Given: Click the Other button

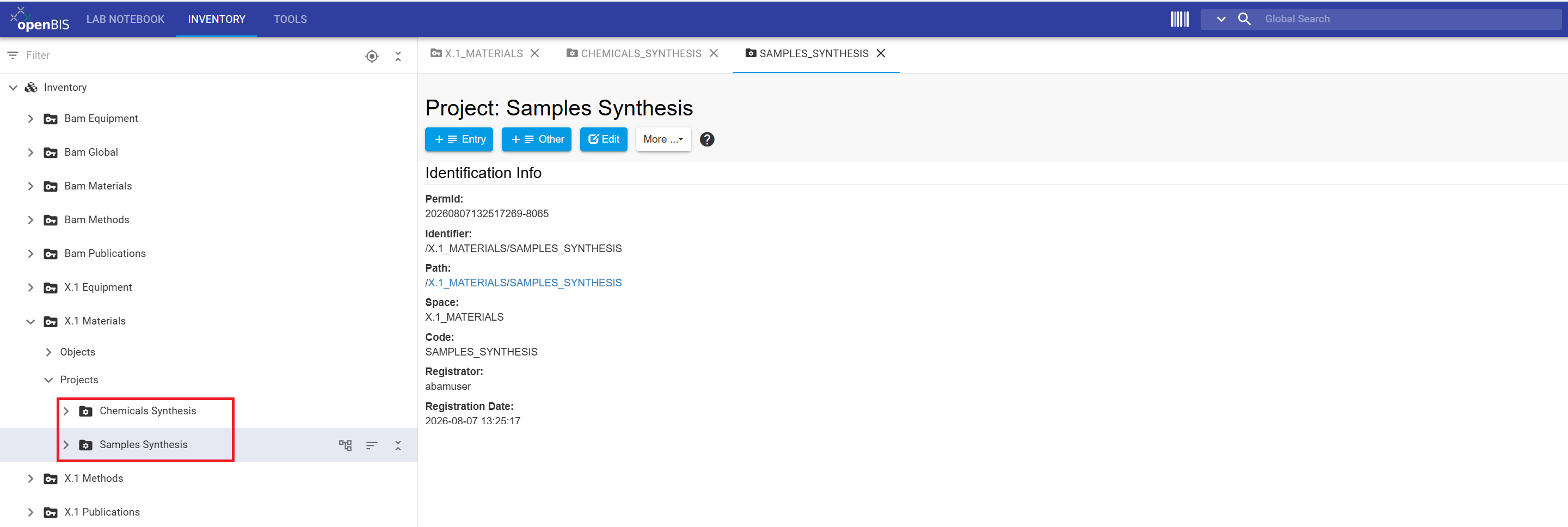Looking at the screenshot, I should [x=536, y=139].
